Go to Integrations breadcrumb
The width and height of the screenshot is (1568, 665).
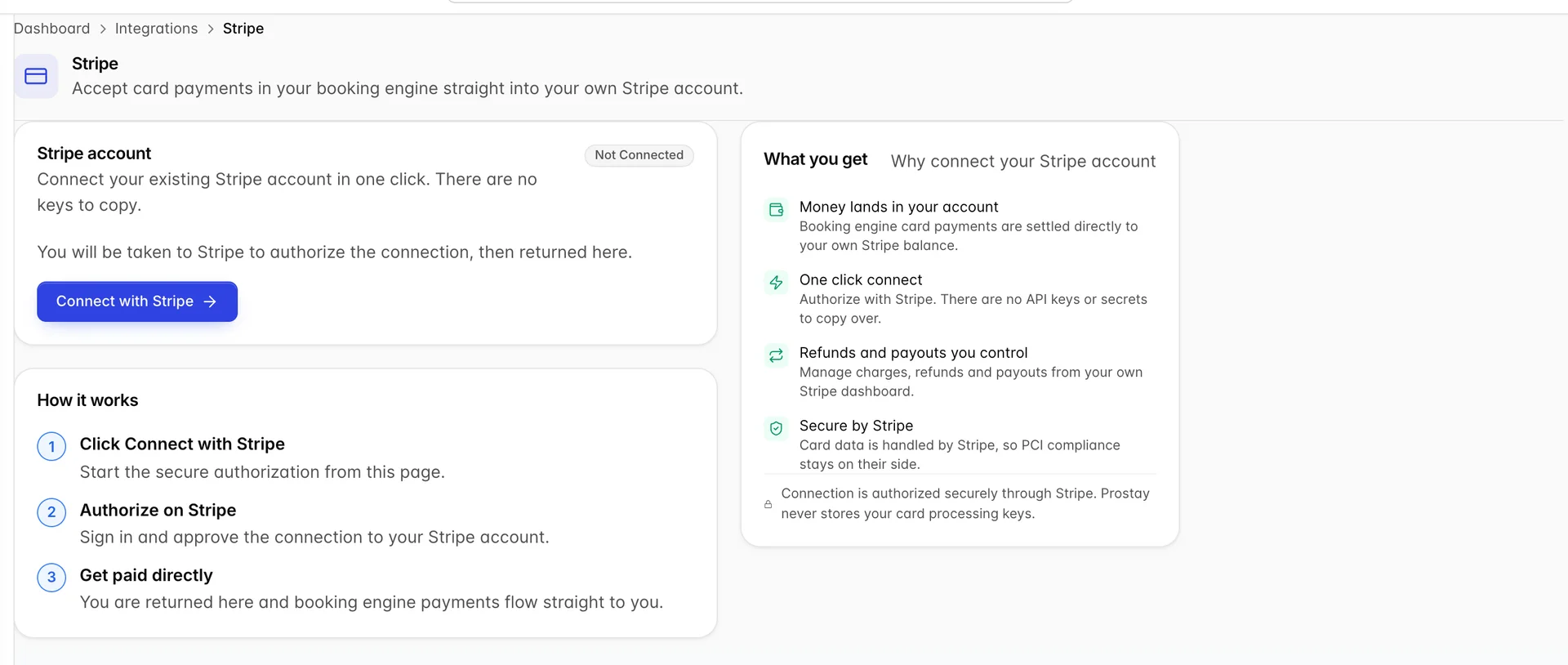point(156,29)
